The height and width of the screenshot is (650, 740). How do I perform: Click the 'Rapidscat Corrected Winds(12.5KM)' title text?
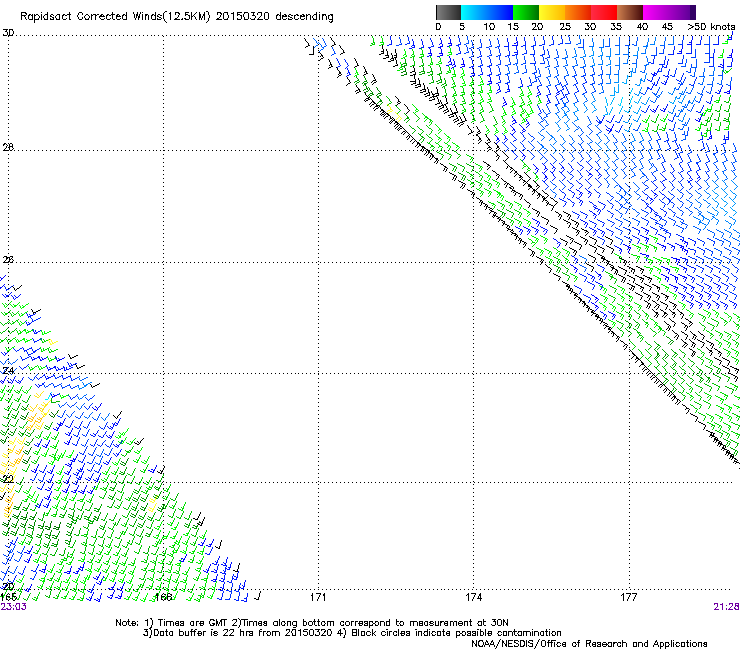point(115,17)
